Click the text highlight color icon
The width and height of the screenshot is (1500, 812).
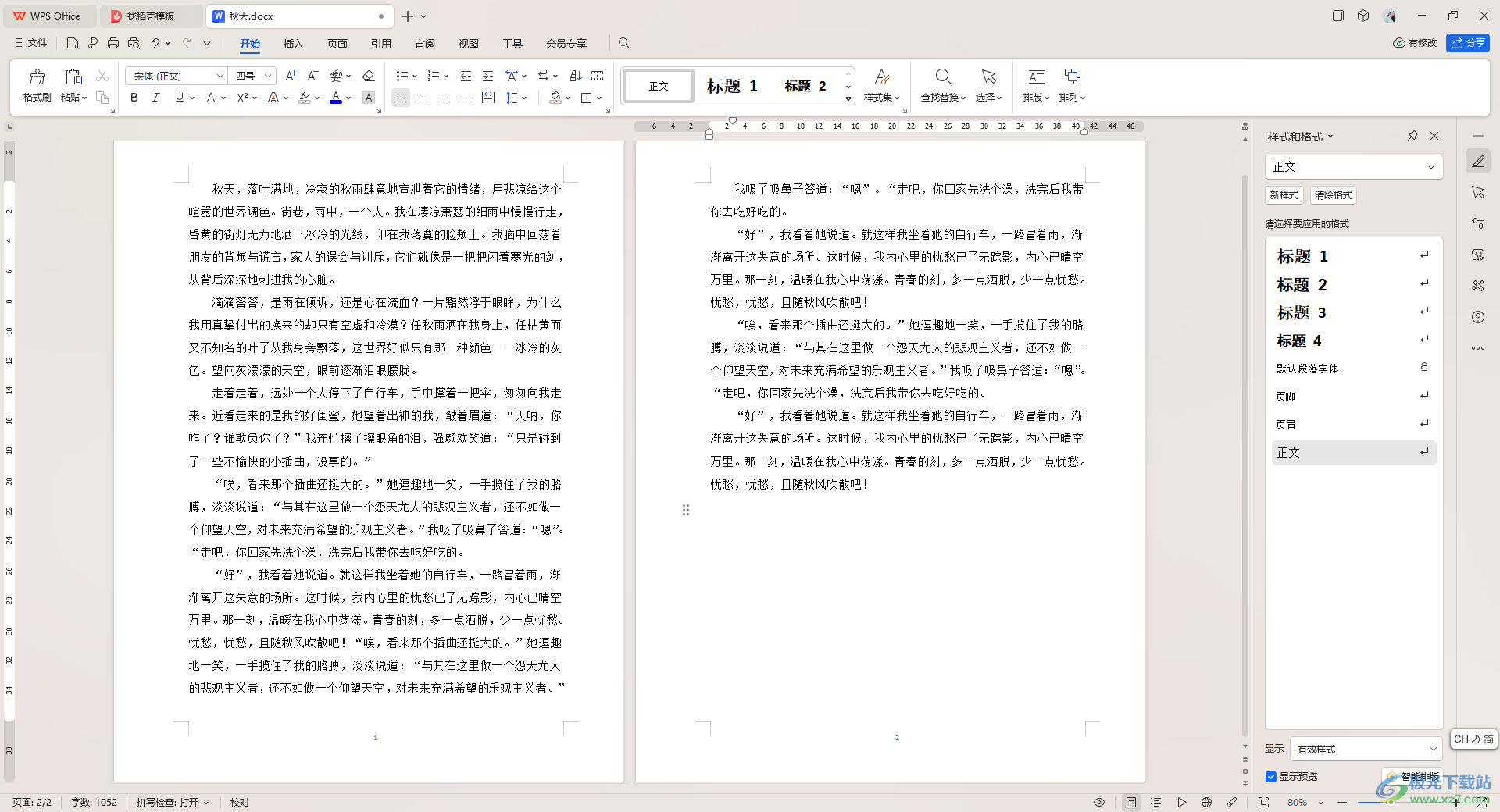point(305,98)
